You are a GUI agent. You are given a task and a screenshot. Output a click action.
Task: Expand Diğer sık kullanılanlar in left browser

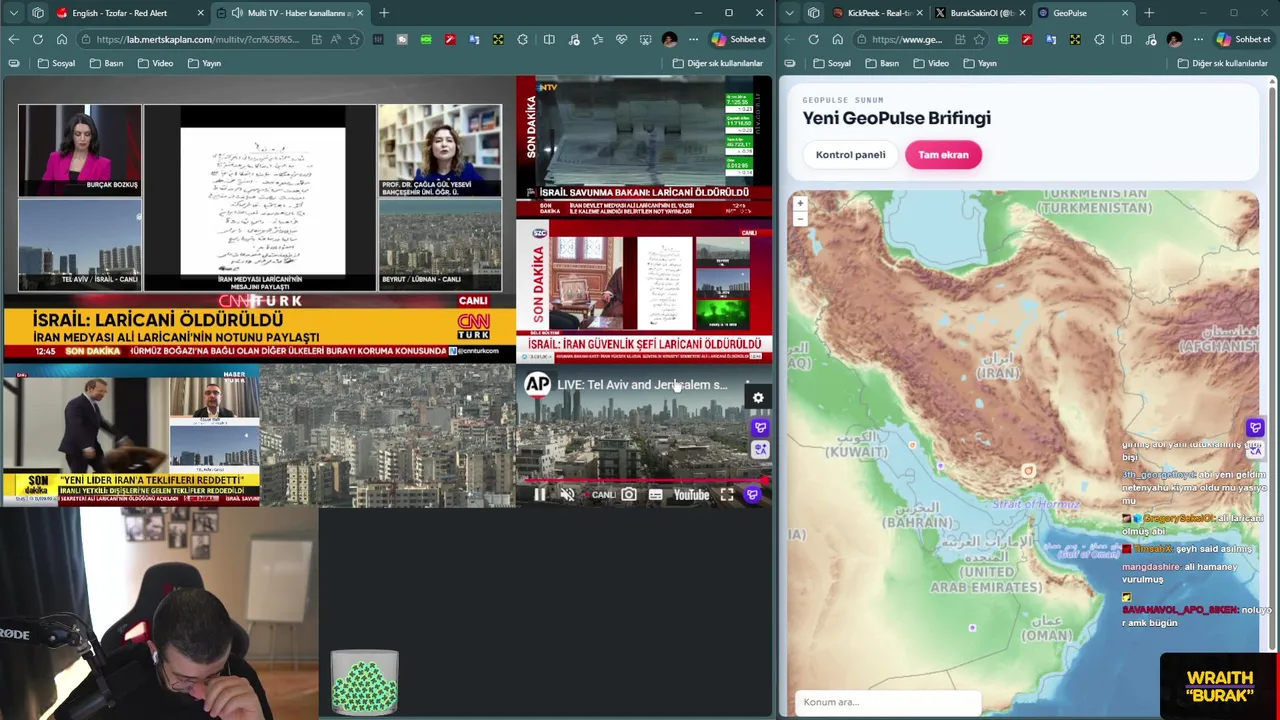(718, 63)
